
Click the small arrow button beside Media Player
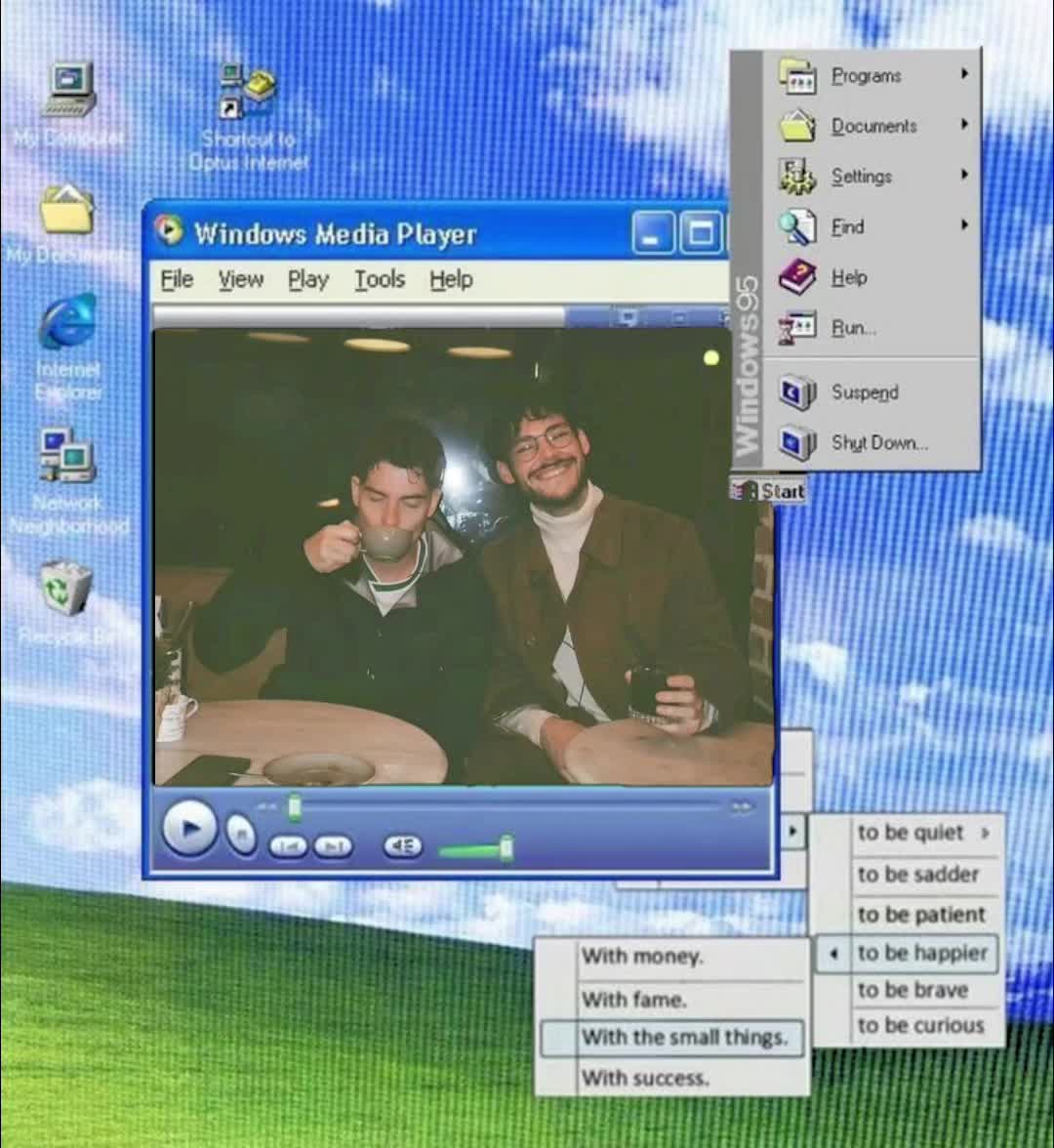pyautogui.click(x=792, y=832)
